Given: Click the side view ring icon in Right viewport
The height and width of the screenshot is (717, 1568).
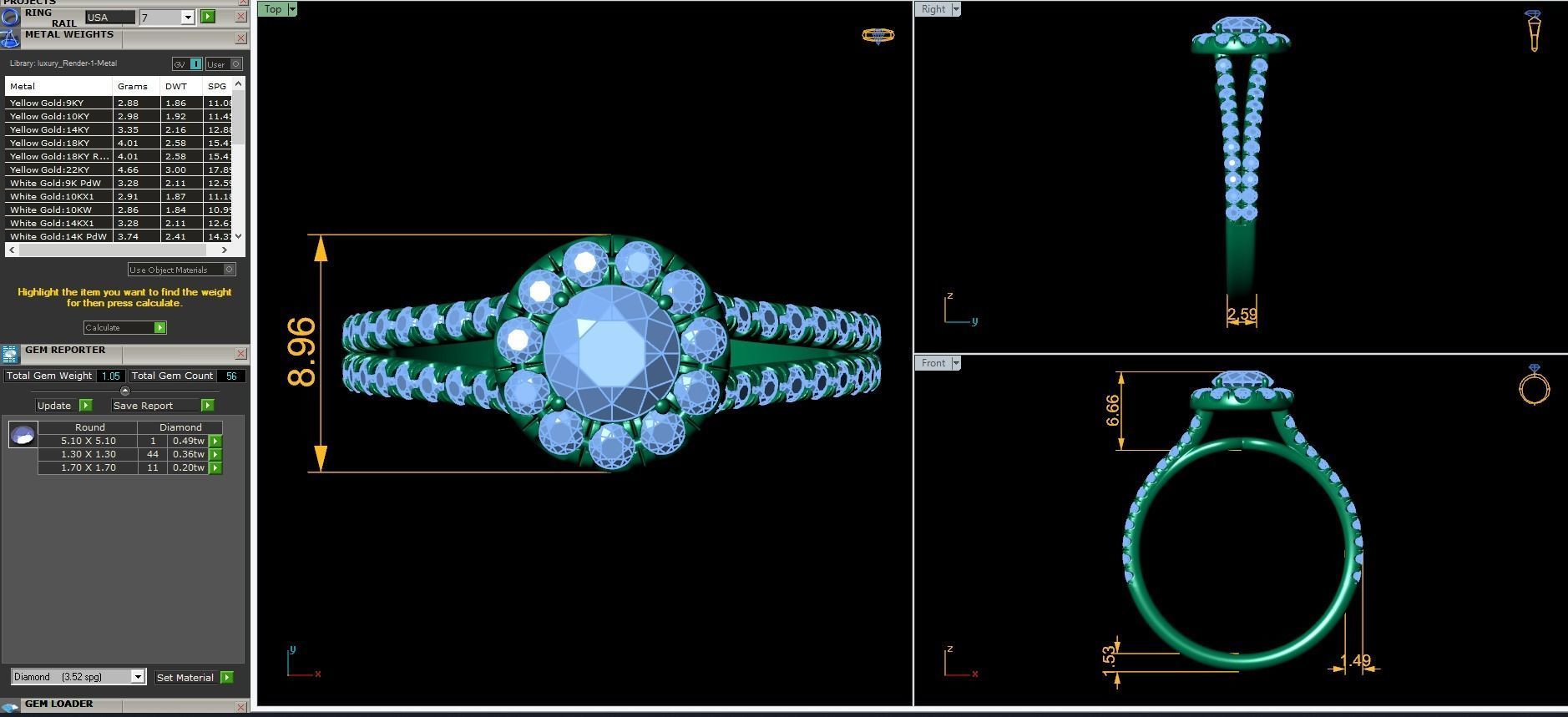Looking at the screenshot, I should click(1534, 31).
